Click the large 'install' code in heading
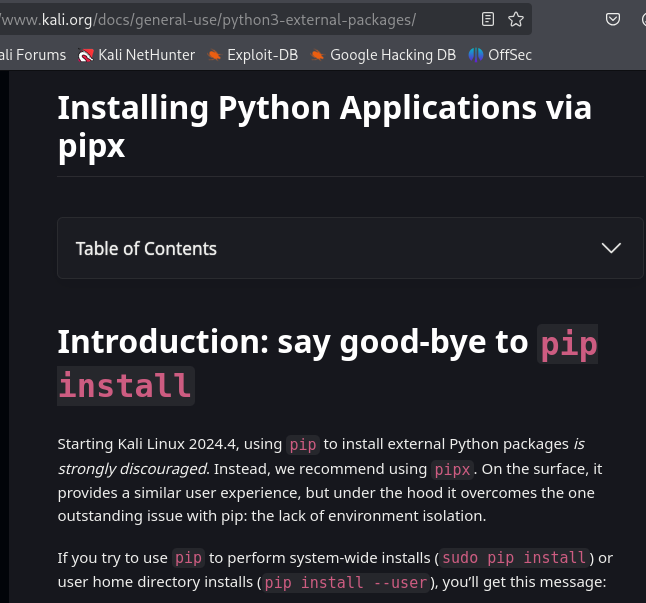646x603 pixels. (x=126, y=386)
